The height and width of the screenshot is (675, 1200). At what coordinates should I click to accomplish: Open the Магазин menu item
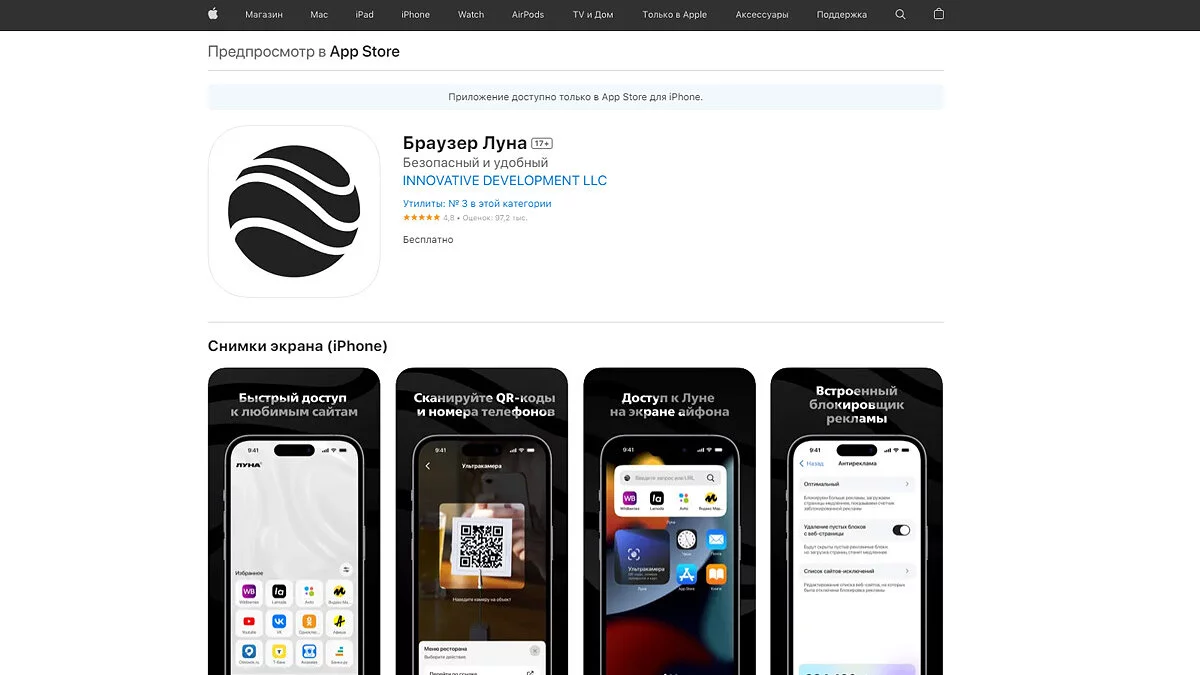point(264,15)
